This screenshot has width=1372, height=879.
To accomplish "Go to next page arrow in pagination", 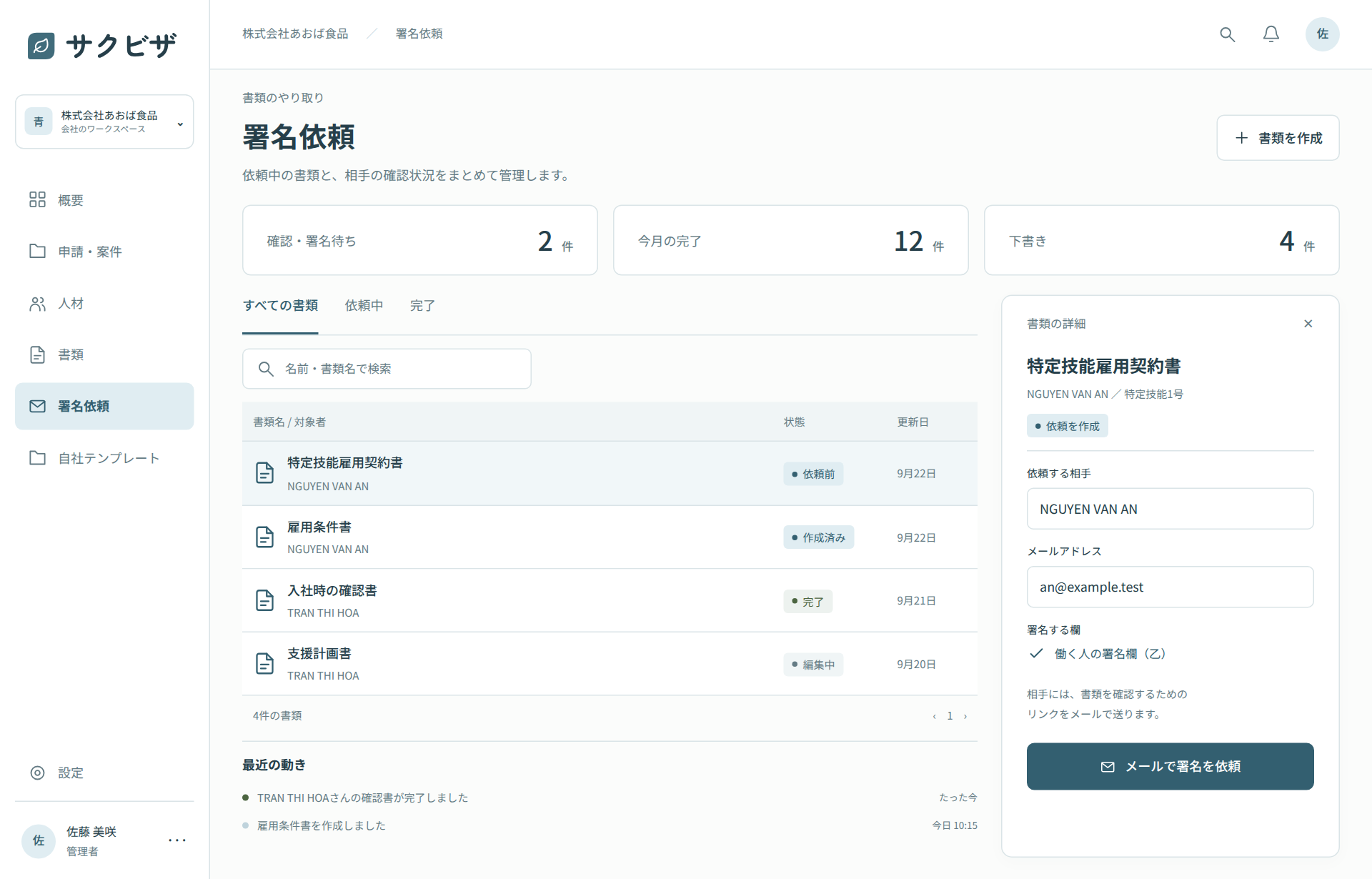I will point(965,716).
